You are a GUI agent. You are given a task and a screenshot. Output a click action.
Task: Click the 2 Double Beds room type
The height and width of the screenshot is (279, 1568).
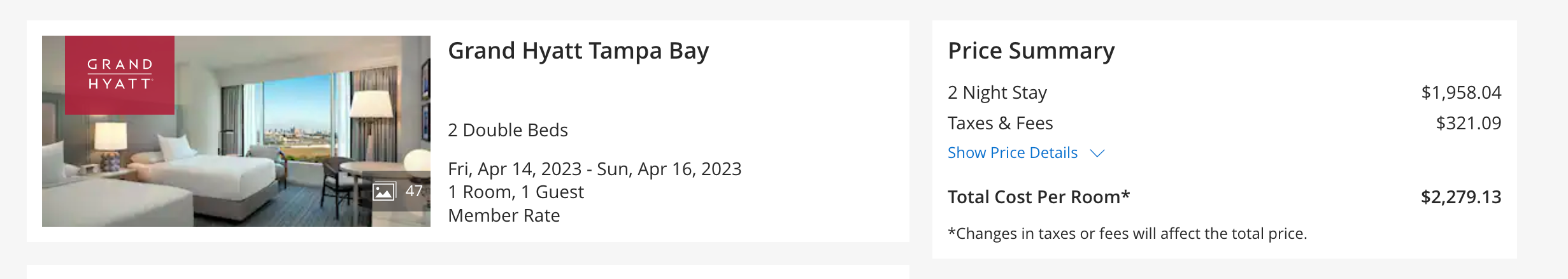click(x=508, y=130)
